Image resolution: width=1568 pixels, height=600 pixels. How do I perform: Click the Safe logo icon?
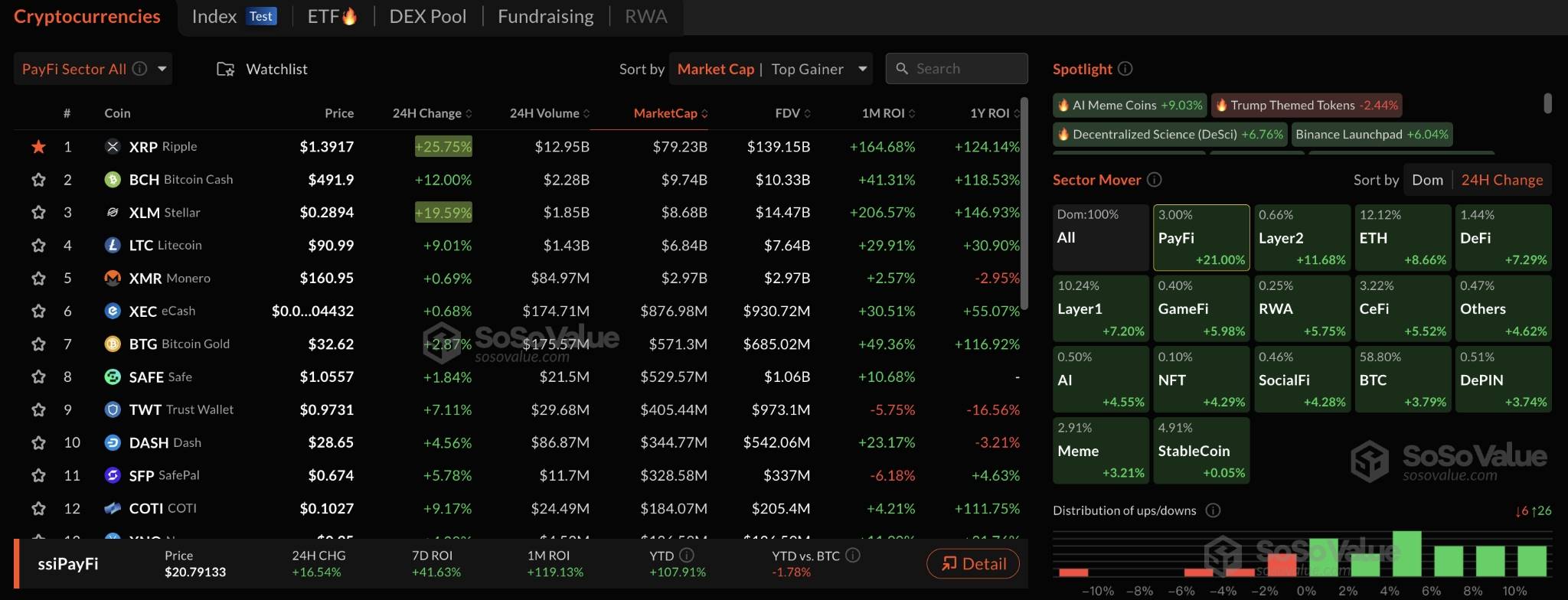113,377
